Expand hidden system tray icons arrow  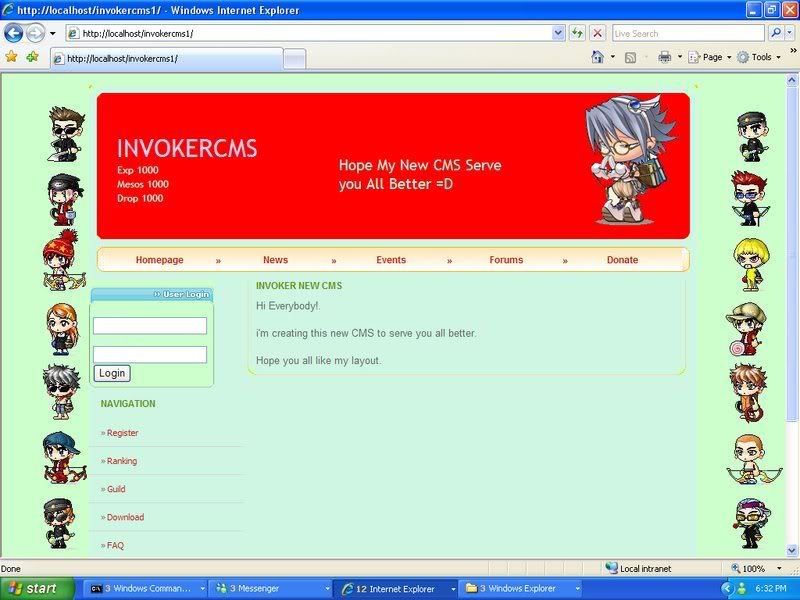(728, 589)
